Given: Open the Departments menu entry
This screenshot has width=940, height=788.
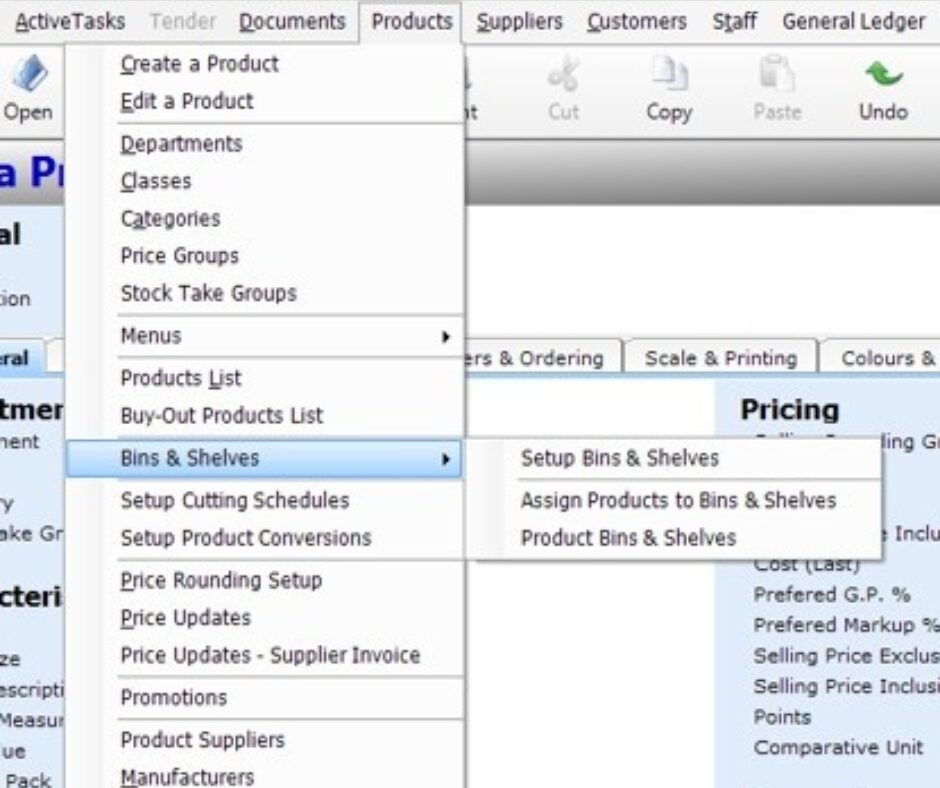Looking at the screenshot, I should pyautogui.click(x=181, y=144).
